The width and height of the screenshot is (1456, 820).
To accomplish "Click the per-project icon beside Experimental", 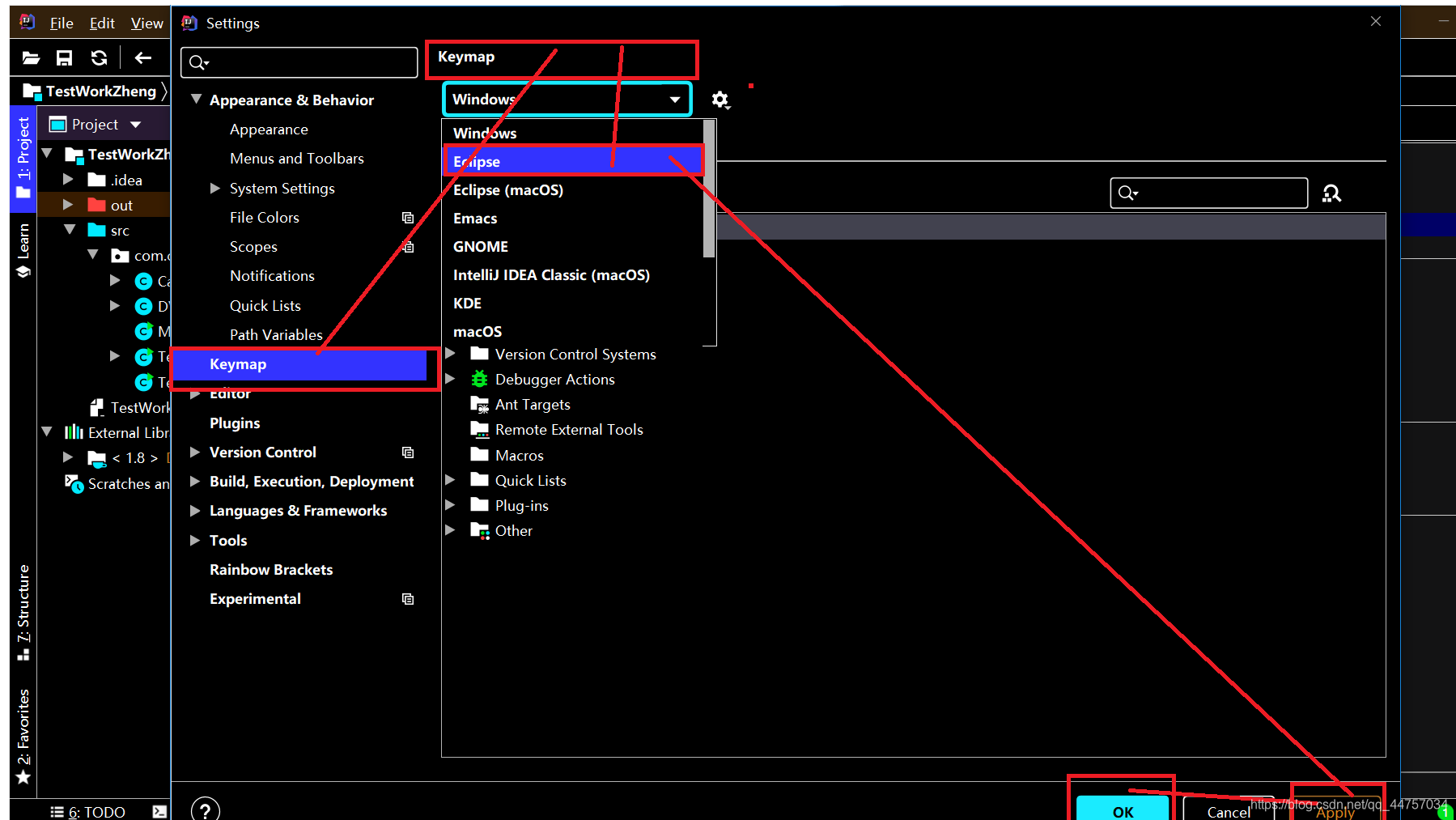I will (x=408, y=599).
